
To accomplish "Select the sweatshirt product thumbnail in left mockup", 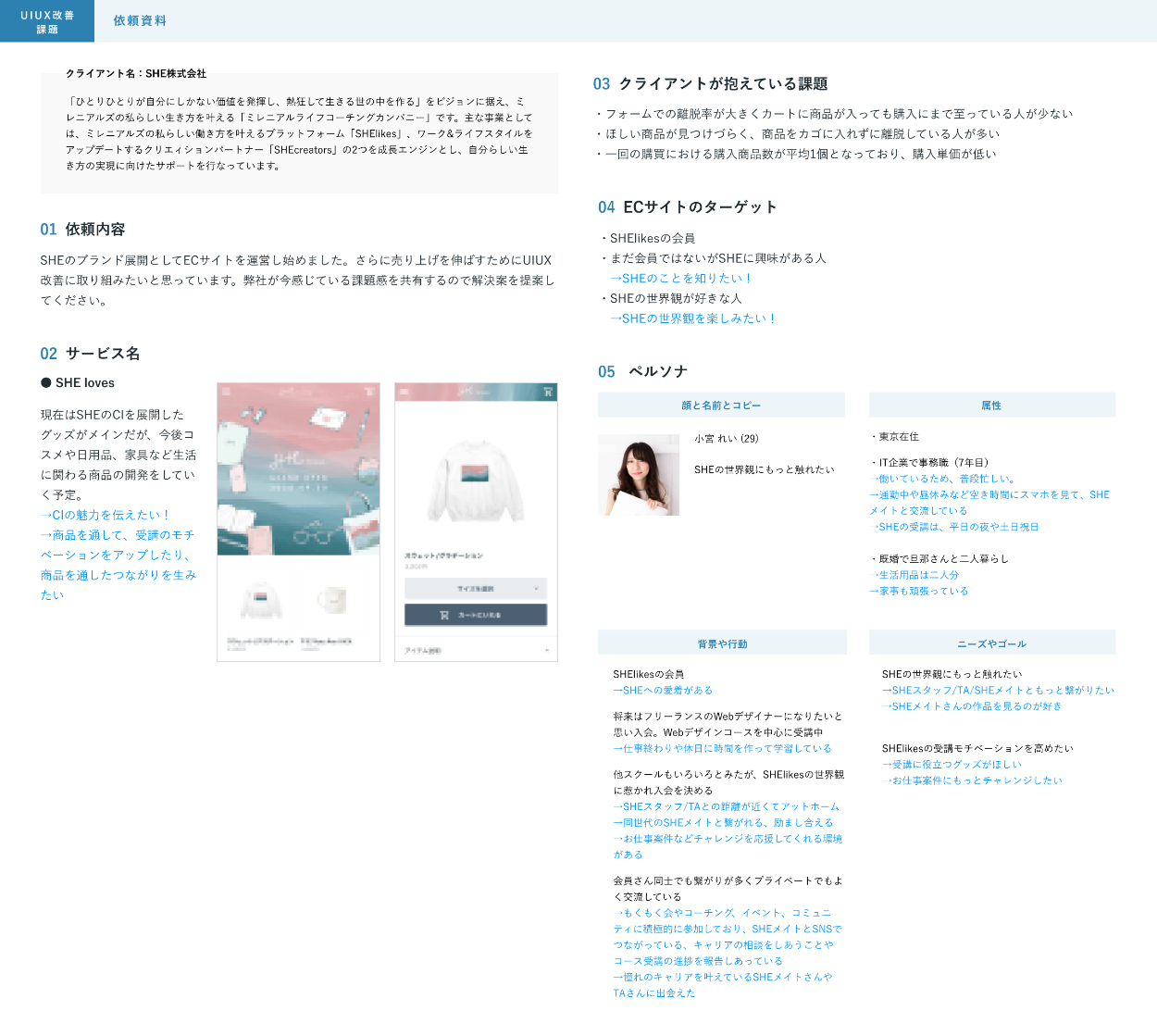I will click(x=261, y=600).
